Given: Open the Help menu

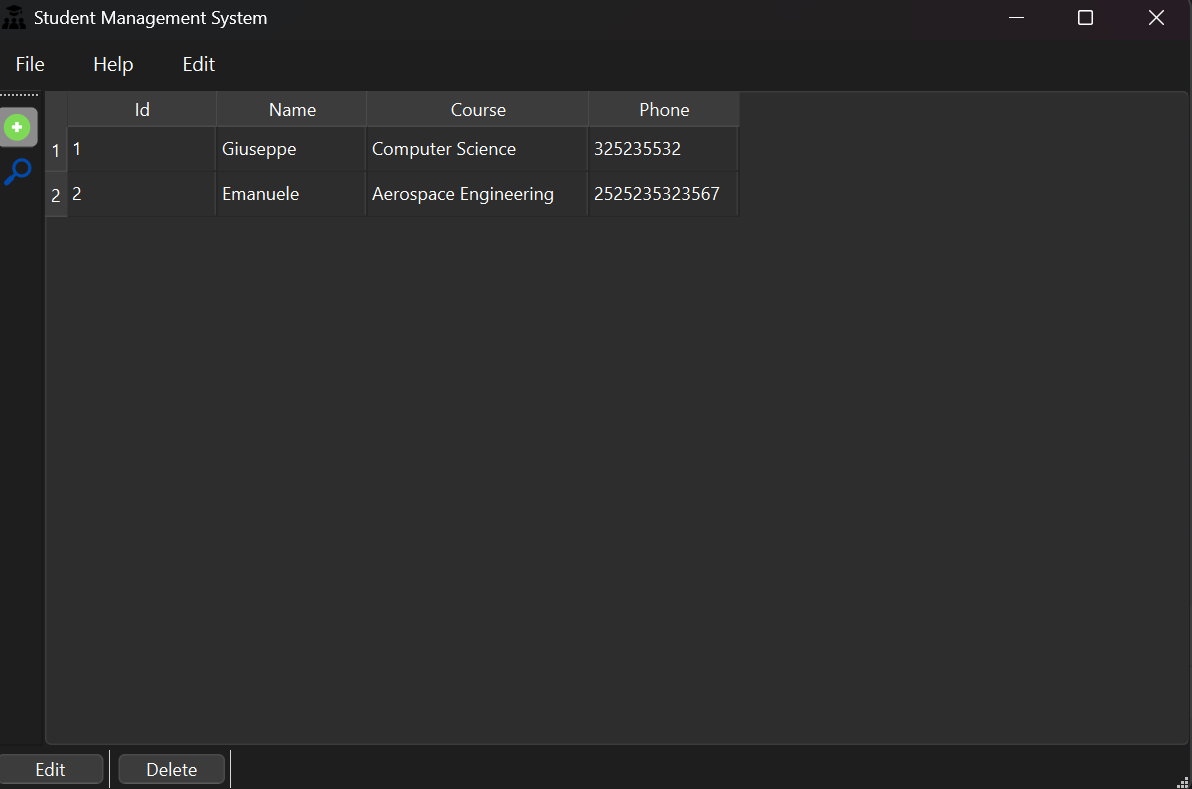Looking at the screenshot, I should 113,64.
